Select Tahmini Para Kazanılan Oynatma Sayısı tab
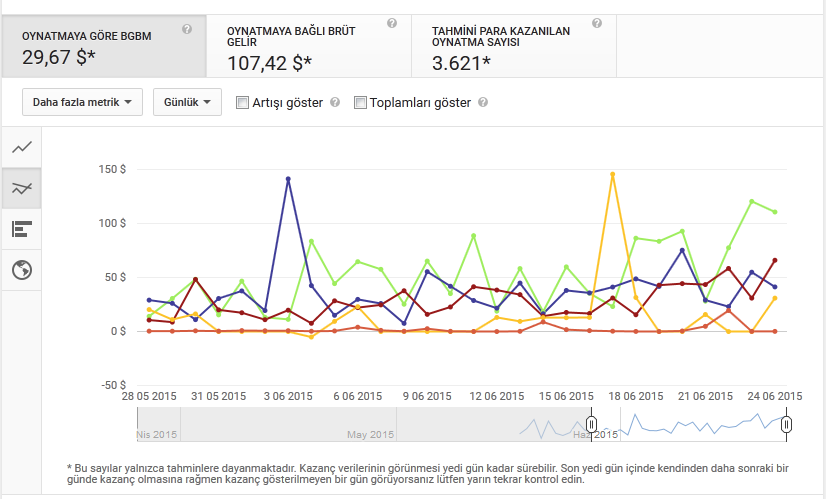Screen dimensions: 826x499 click(514, 46)
